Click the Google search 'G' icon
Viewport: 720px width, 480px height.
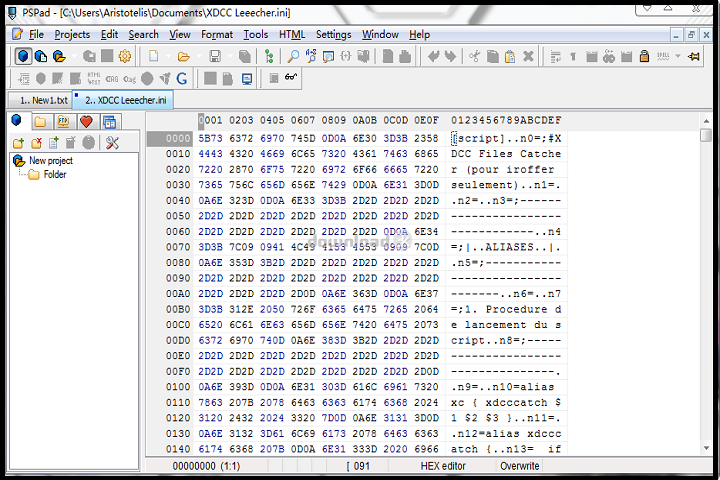(x=182, y=78)
